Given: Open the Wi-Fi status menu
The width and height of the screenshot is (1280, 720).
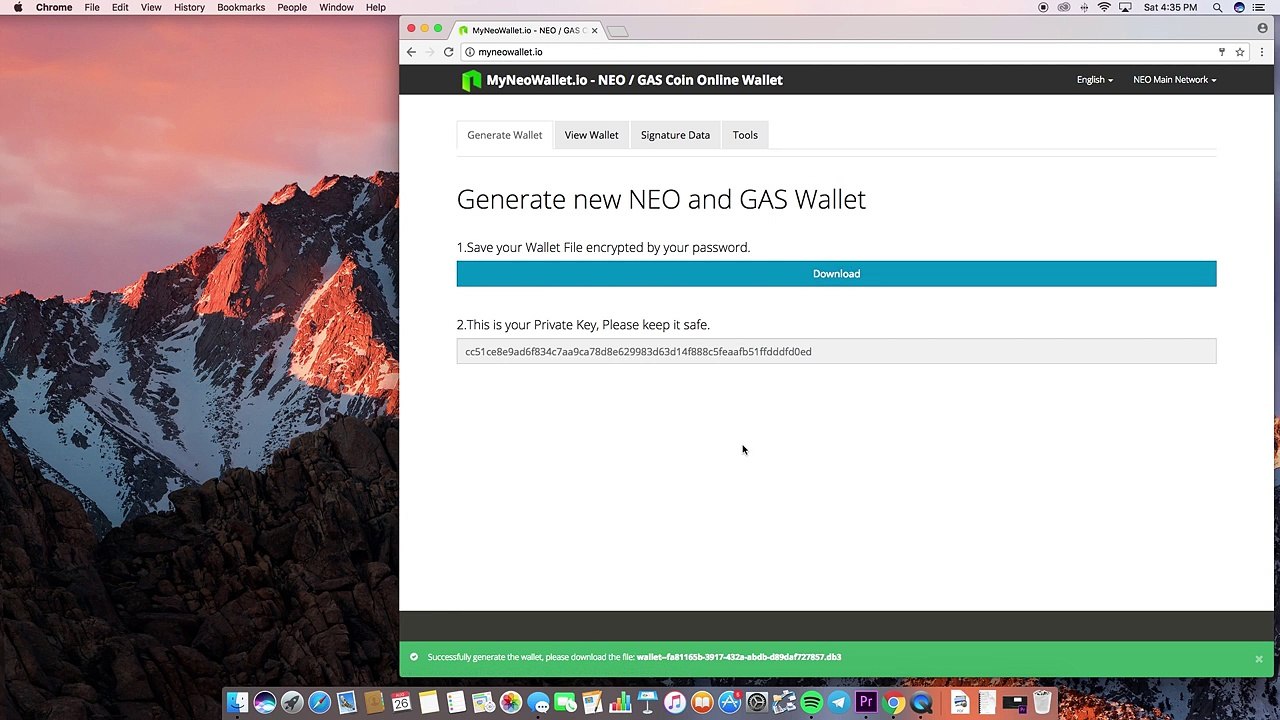Looking at the screenshot, I should coord(1104,7).
